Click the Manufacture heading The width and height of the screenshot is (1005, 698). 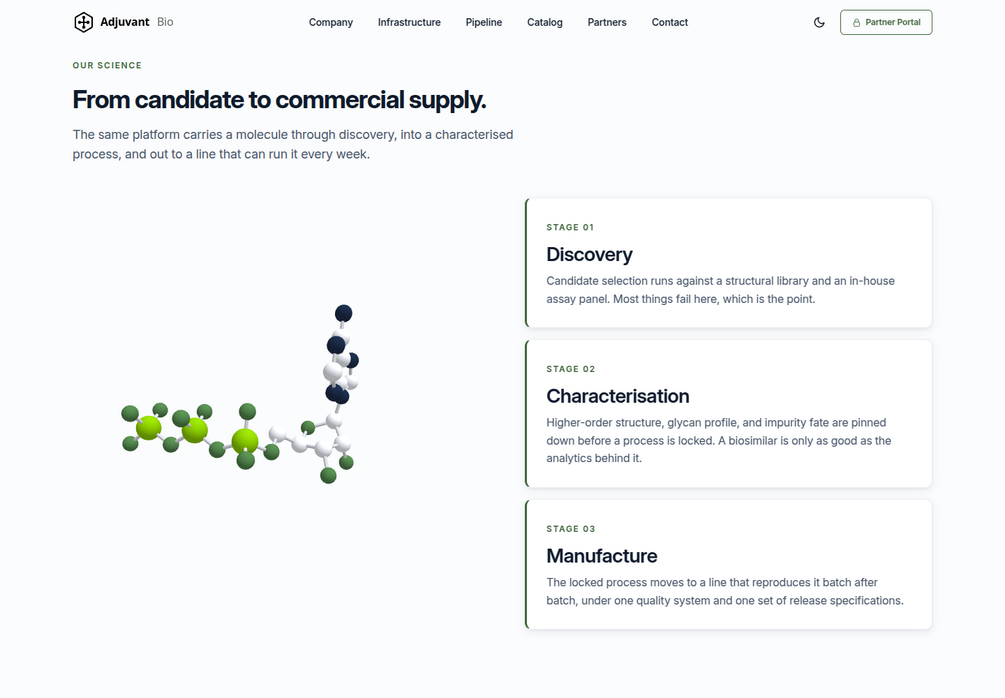pyautogui.click(x=601, y=556)
